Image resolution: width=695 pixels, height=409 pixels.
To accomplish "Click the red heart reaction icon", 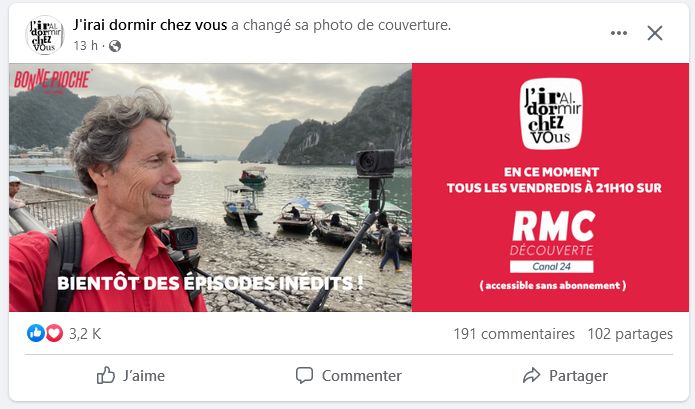I will tap(54, 333).
